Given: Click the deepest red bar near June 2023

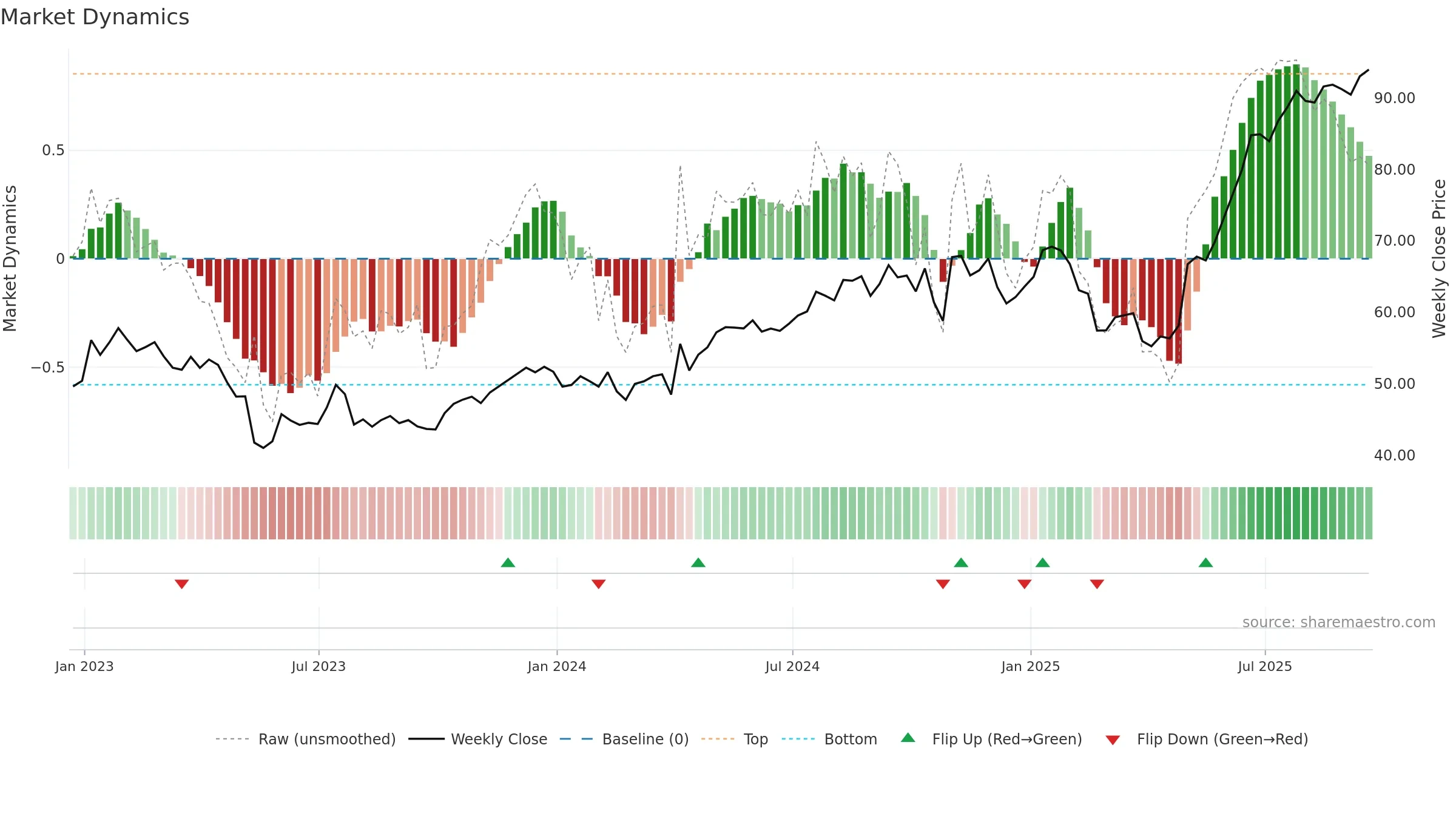Looking at the screenshot, I should click(291, 326).
